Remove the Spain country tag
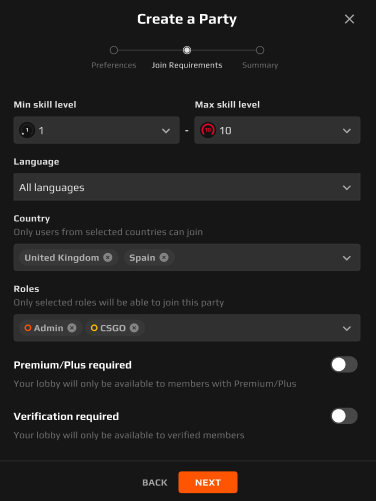Viewport: 376px width, 501px height. pyautogui.click(x=164, y=258)
